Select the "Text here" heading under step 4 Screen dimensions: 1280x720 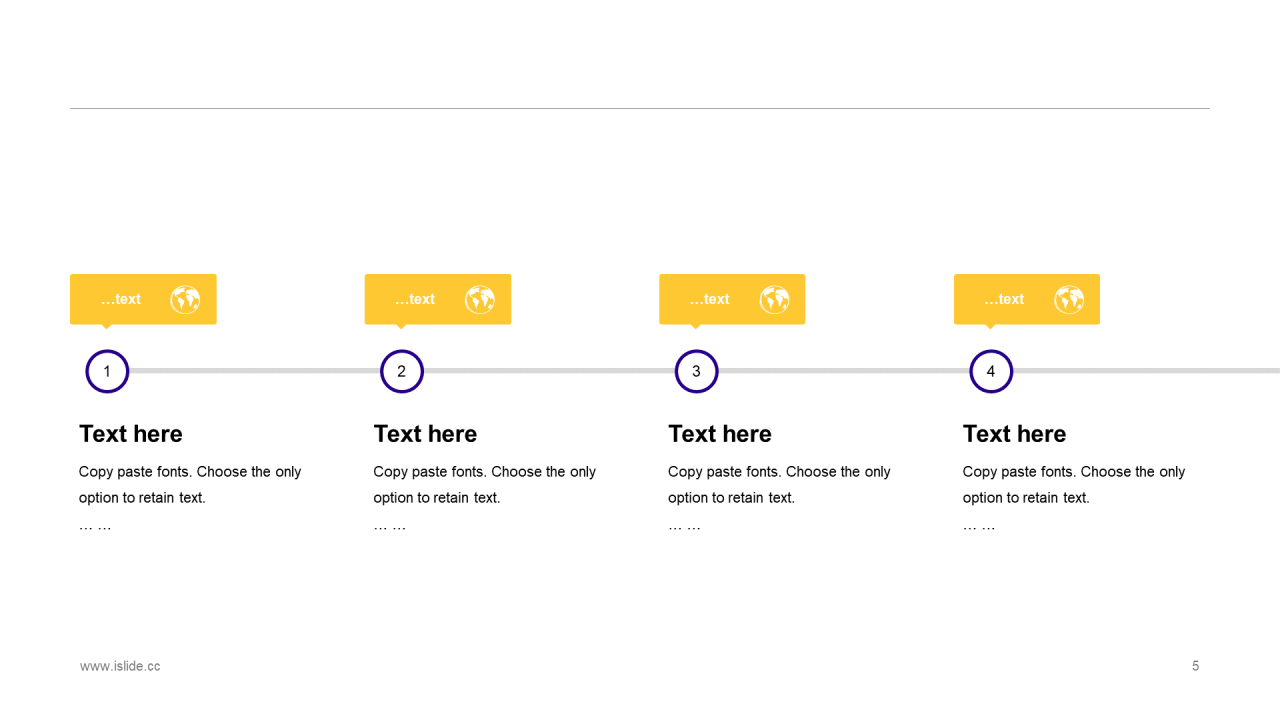(1014, 434)
